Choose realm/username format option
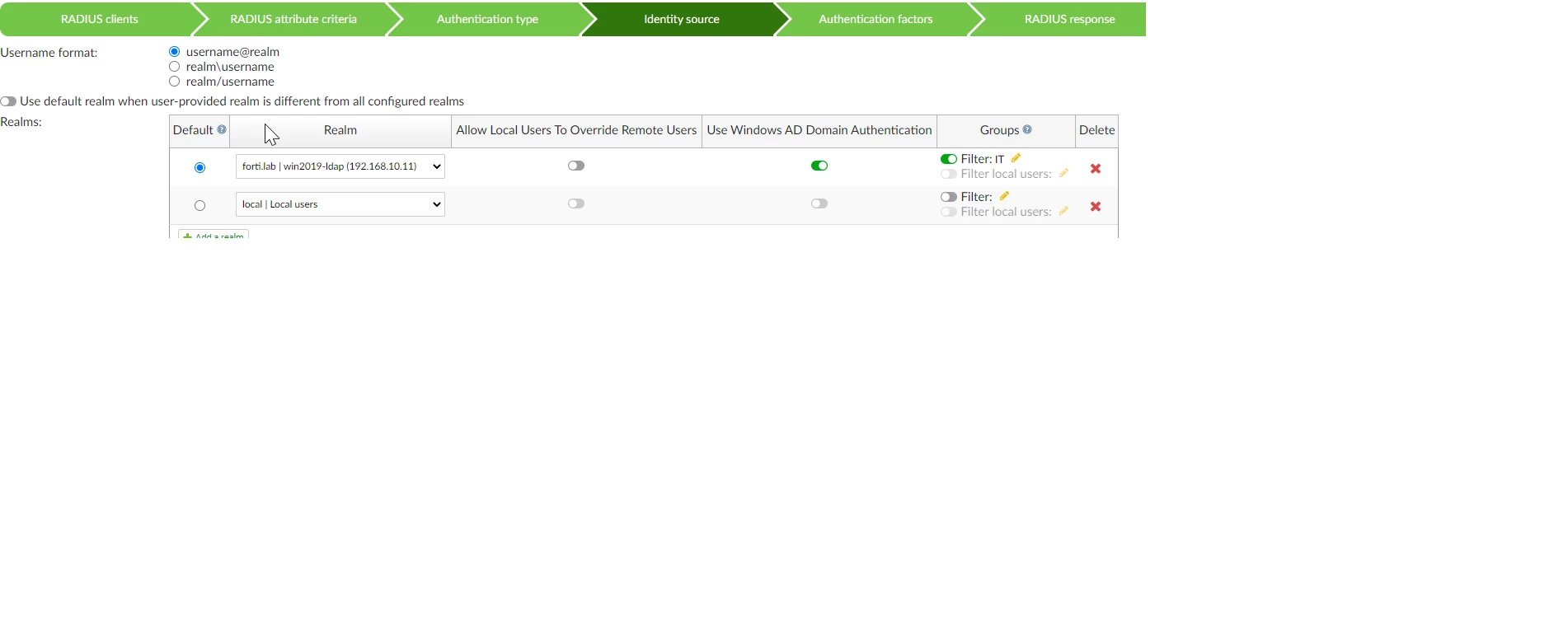This screenshot has width=1568, height=631. pyautogui.click(x=174, y=82)
